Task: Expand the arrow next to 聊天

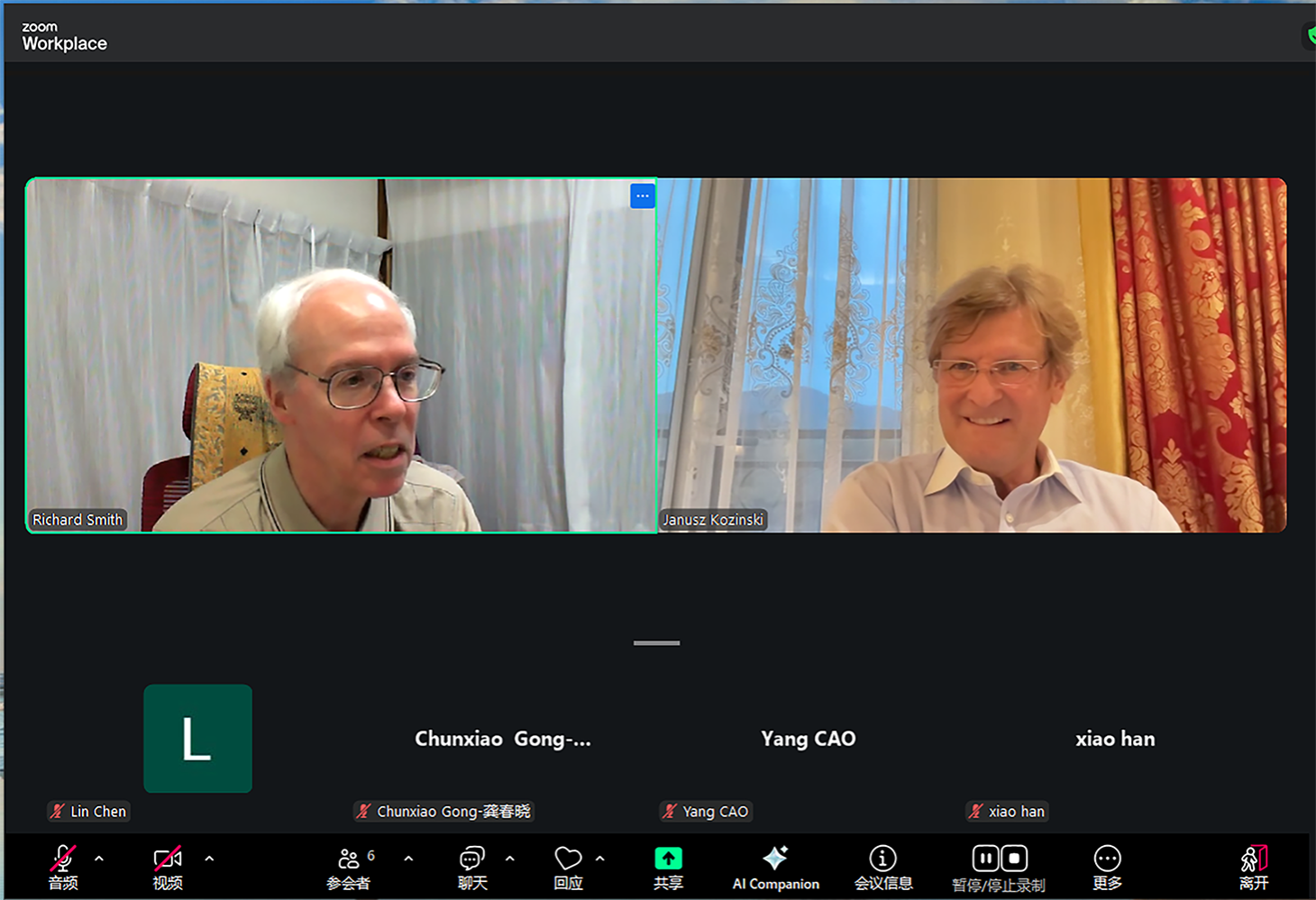Action: (510, 859)
